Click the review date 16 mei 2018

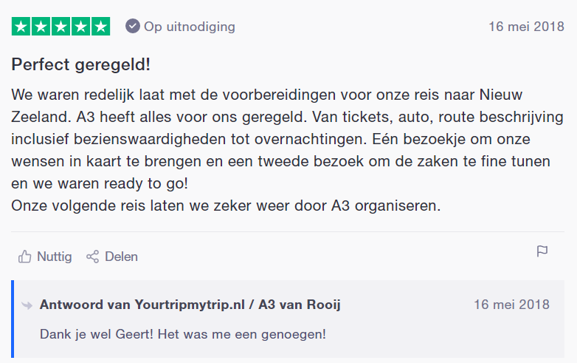[x=526, y=27]
